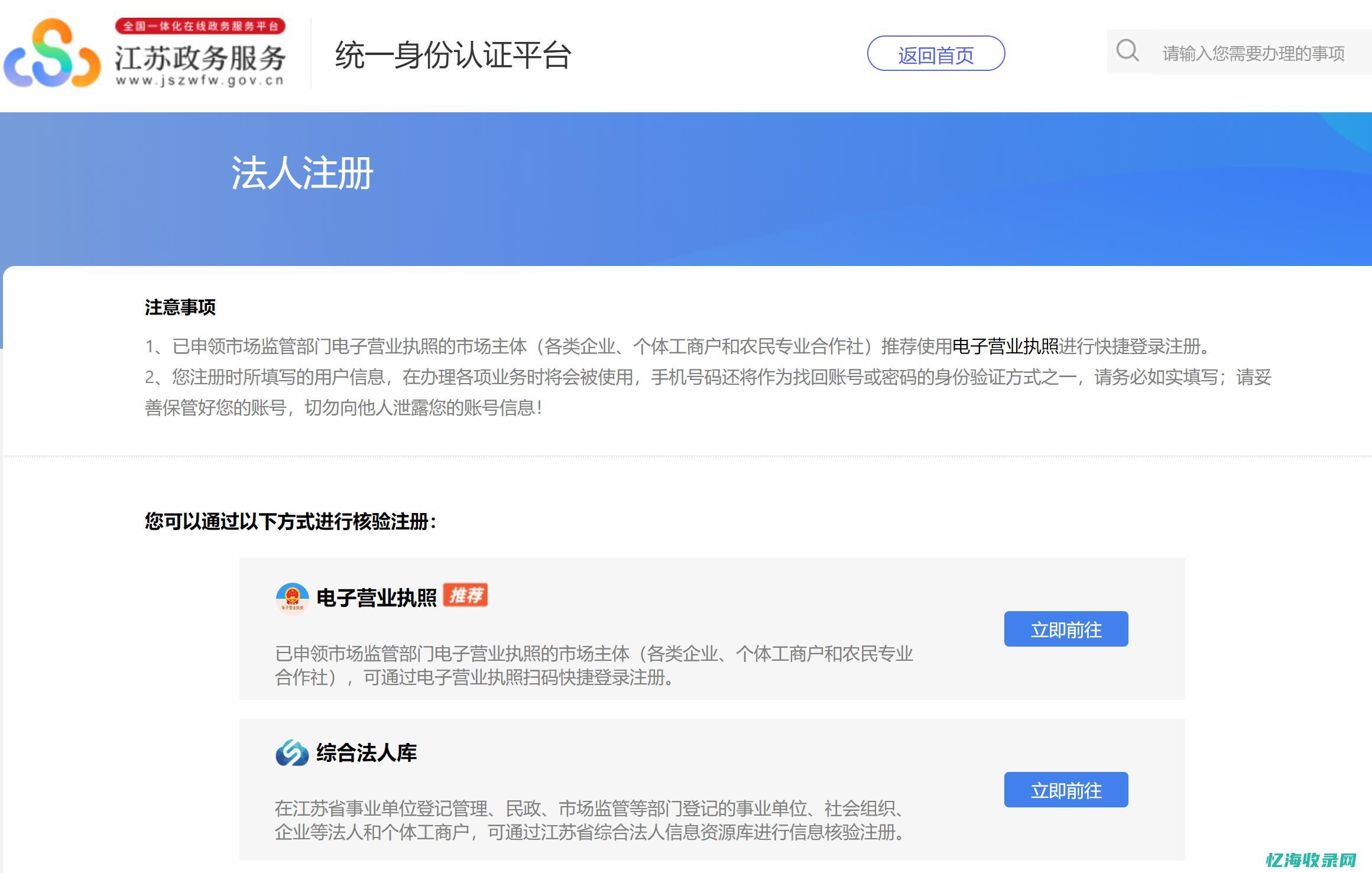Click the 返回首页 button
Image resolution: width=1372 pixels, height=873 pixels.
point(936,54)
